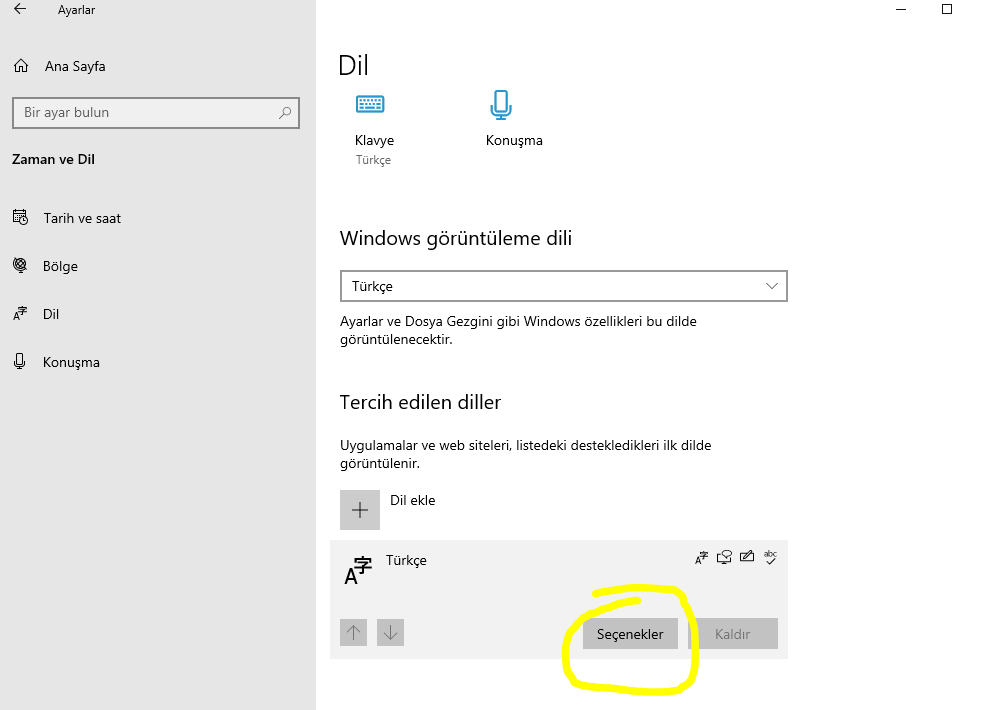Click inside the 'Bir ayar bulun' search field
The height and width of the screenshot is (710, 986).
[155, 113]
